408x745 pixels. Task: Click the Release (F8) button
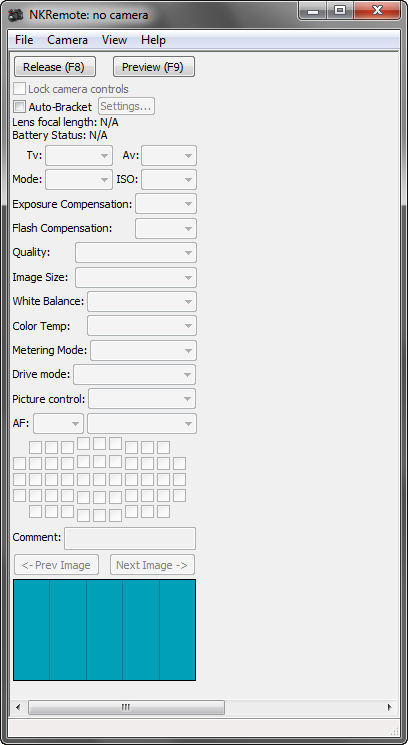55,67
